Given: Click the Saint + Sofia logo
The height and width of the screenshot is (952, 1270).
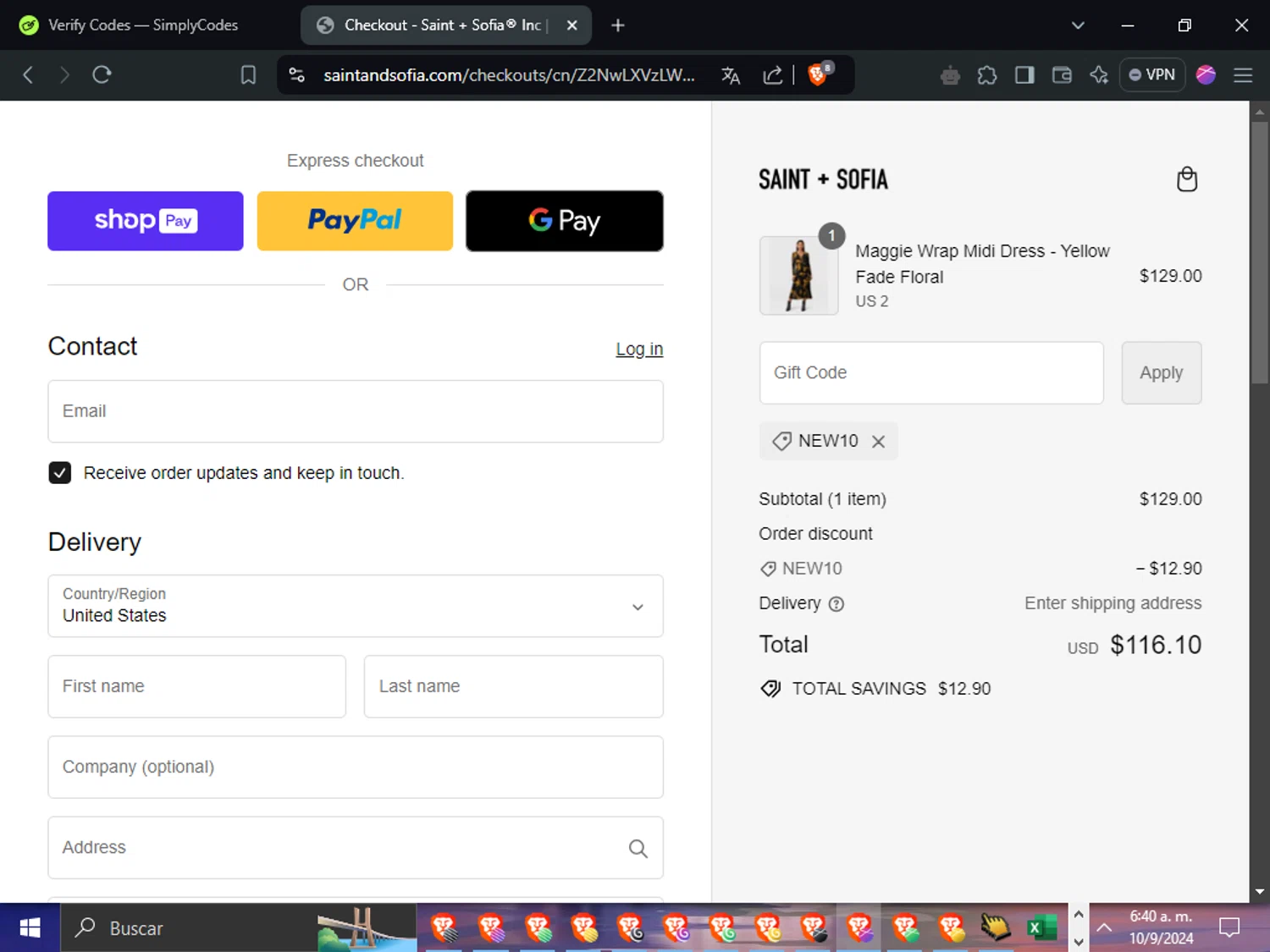Looking at the screenshot, I should tap(823, 179).
